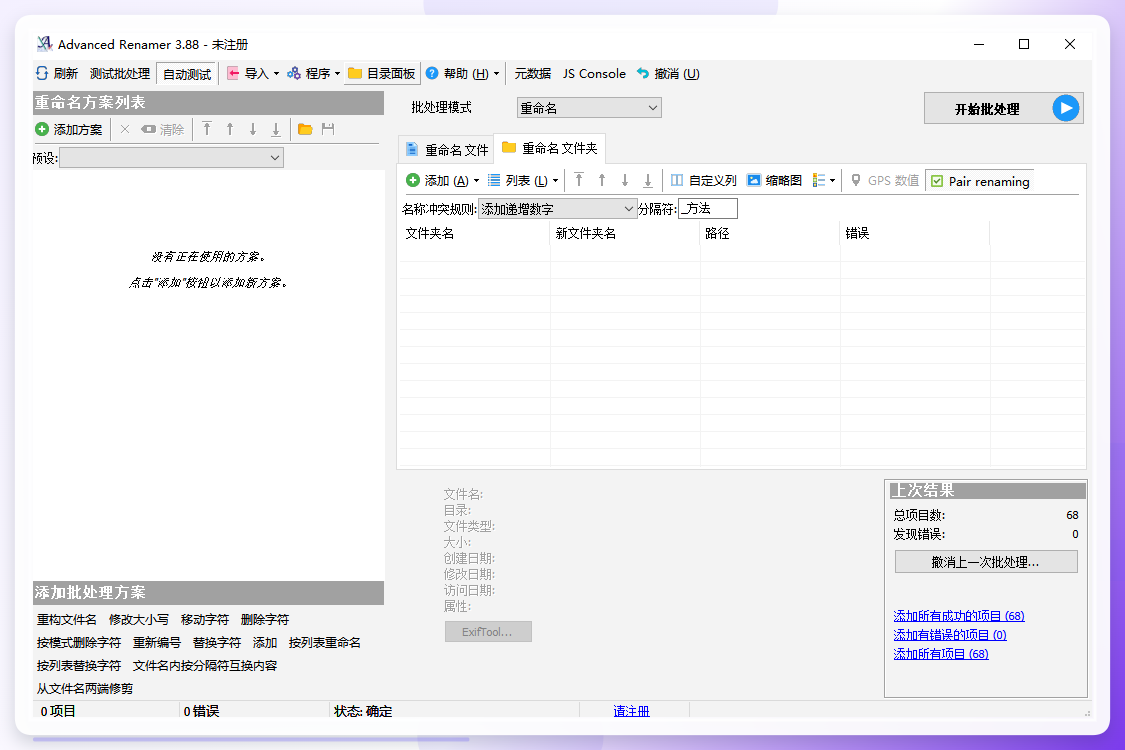Screen dimensions: 1125x750
Task: Click the 添加所有成功的项目 (68) link
Action: [x=959, y=616]
